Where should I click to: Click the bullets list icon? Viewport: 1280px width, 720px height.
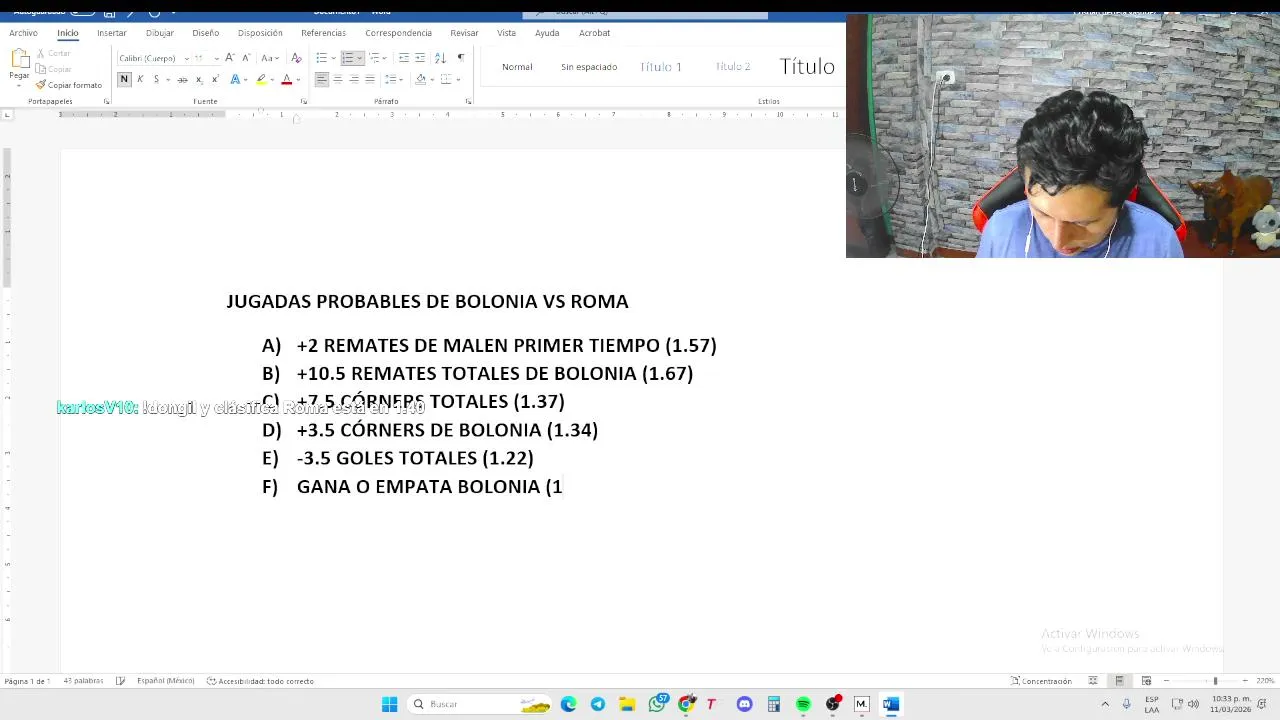point(321,58)
